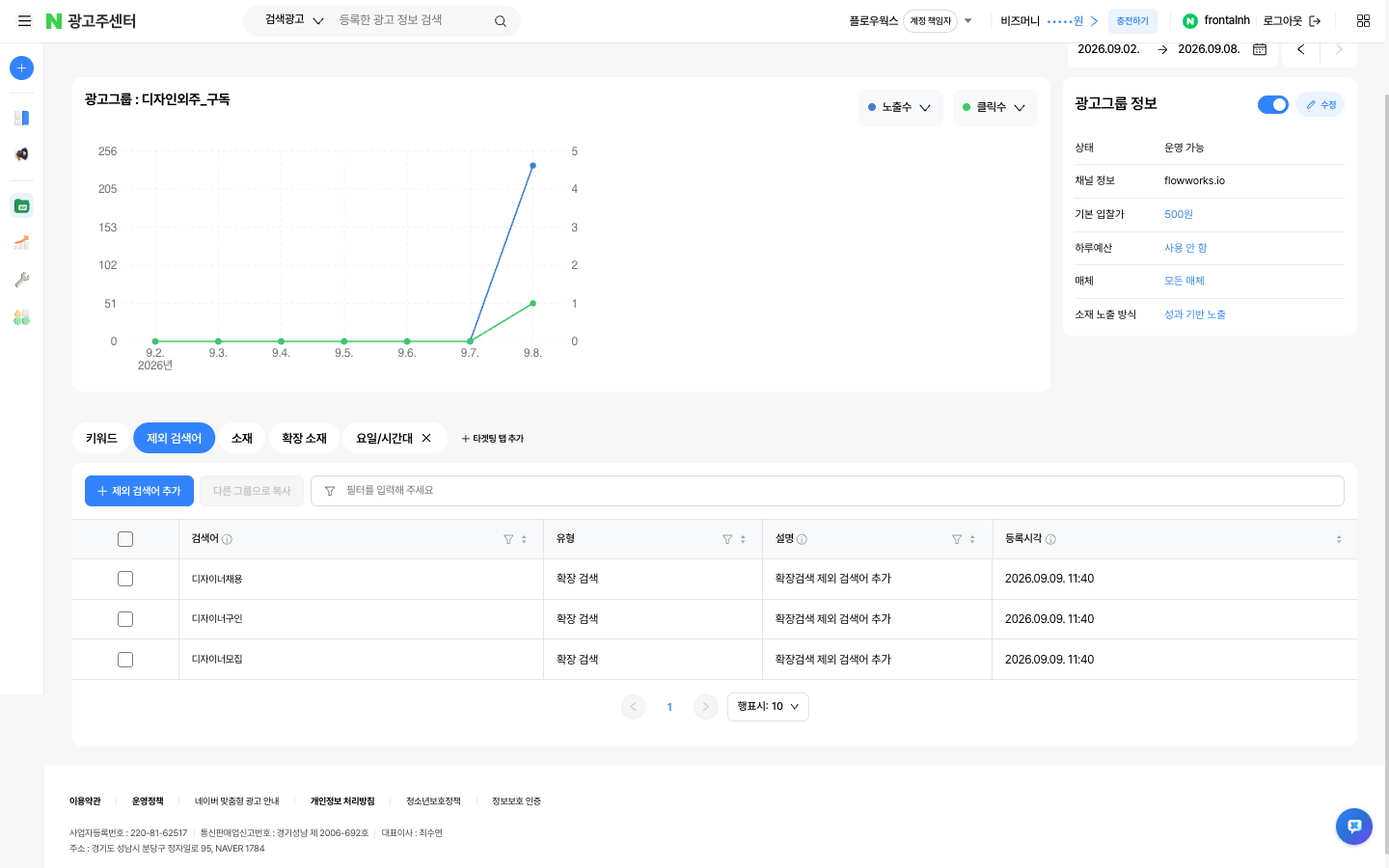This screenshot has height=868, width=1389.
Task: Open the apps grid icon
Action: pyautogui.click(x=1363, y=21)
